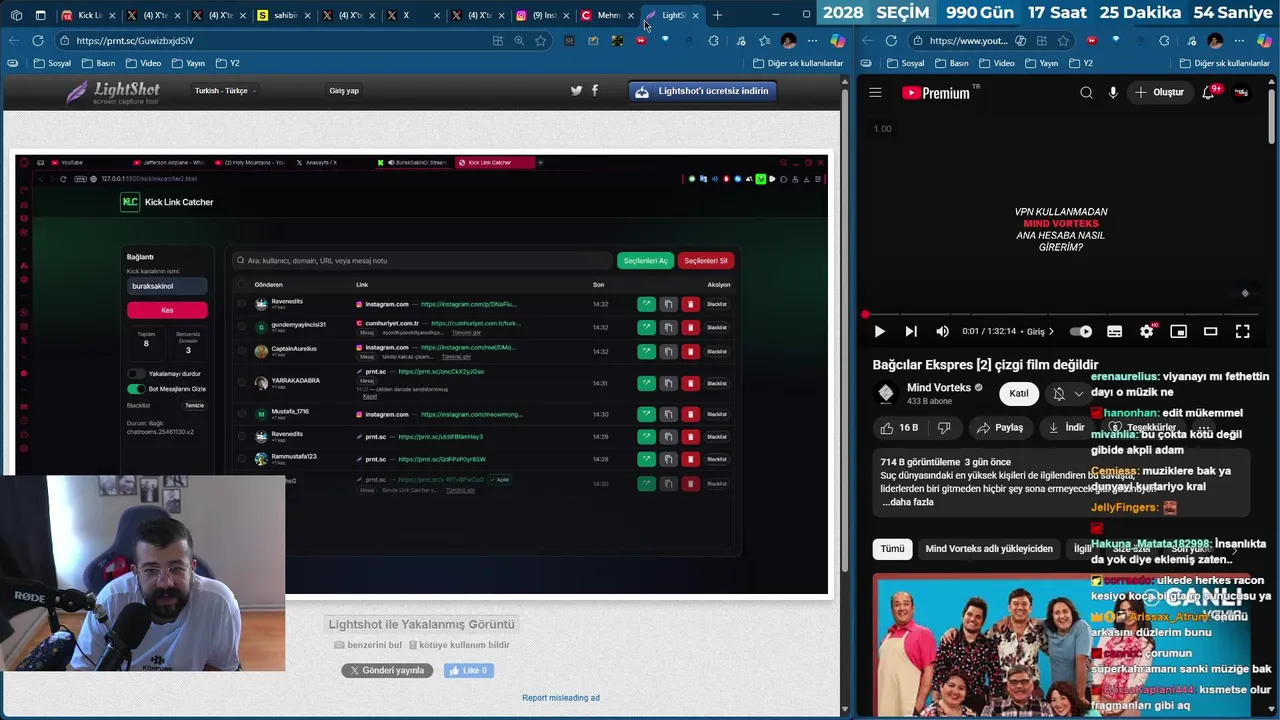
Task: Expand Giriş chapter list in player
Action: pos(1041,331)
